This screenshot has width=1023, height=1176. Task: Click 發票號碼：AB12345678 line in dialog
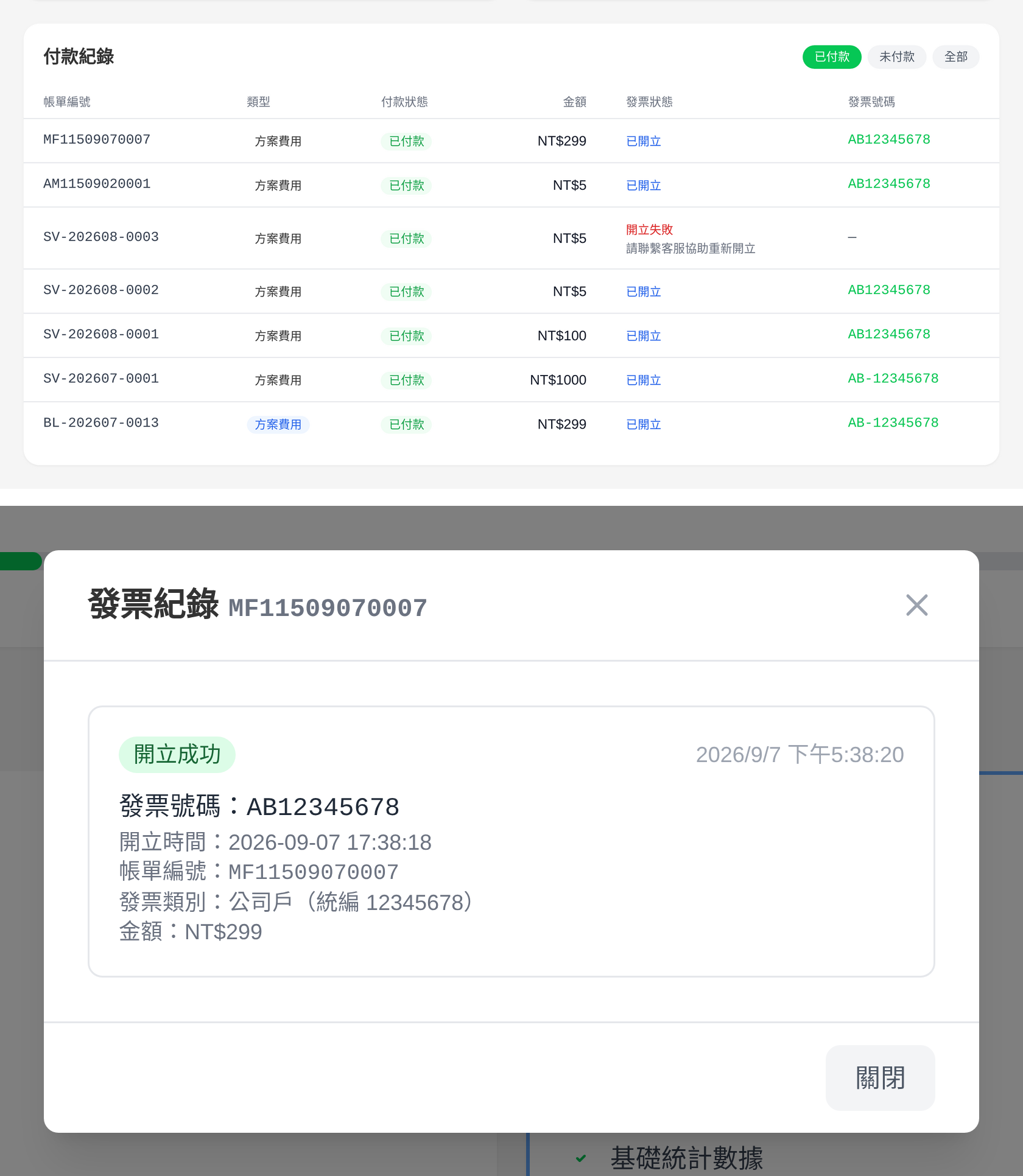point(259,807)
